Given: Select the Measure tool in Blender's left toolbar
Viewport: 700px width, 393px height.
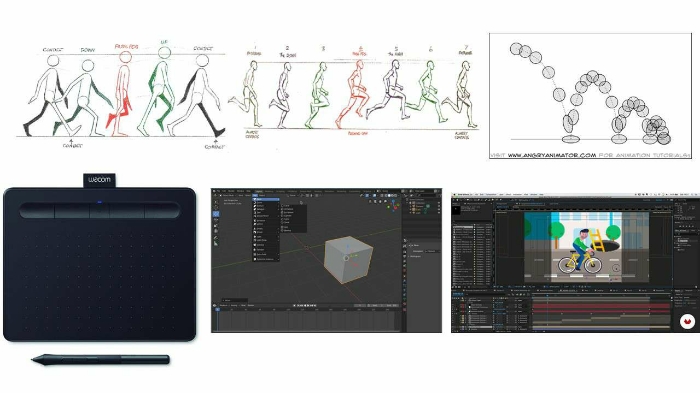Looking at the screenshot, I should (216, 243).
